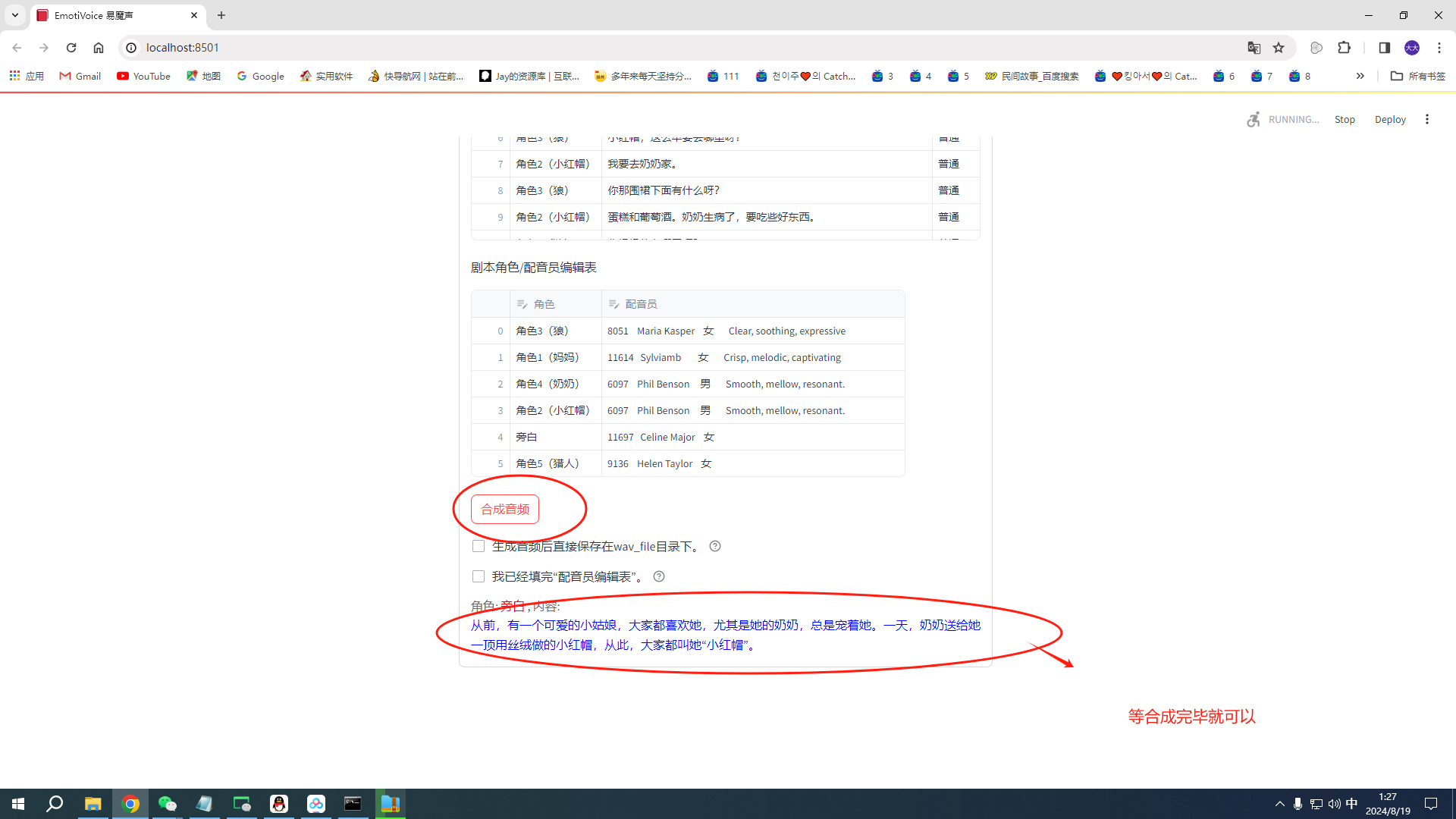The image size is (1456, 819).
Task: Toggle the Chrome side panel icon
Action: [x=1384, y=48]
